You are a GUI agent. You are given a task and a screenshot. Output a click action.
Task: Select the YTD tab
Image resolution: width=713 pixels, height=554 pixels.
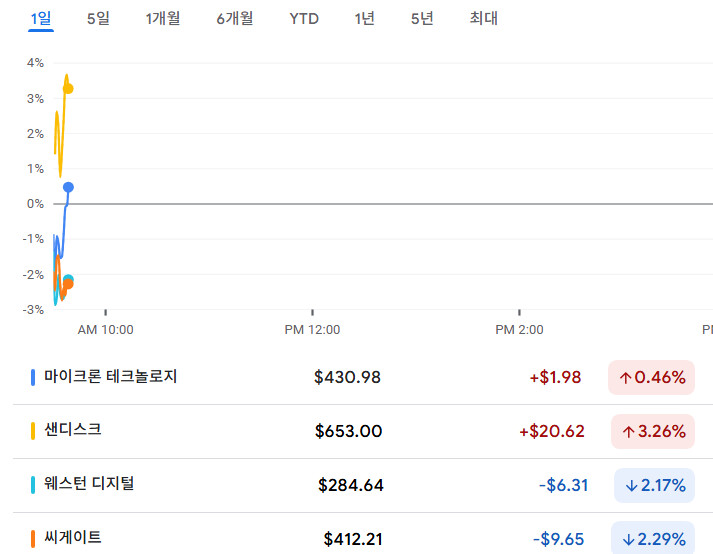(304, 18)
